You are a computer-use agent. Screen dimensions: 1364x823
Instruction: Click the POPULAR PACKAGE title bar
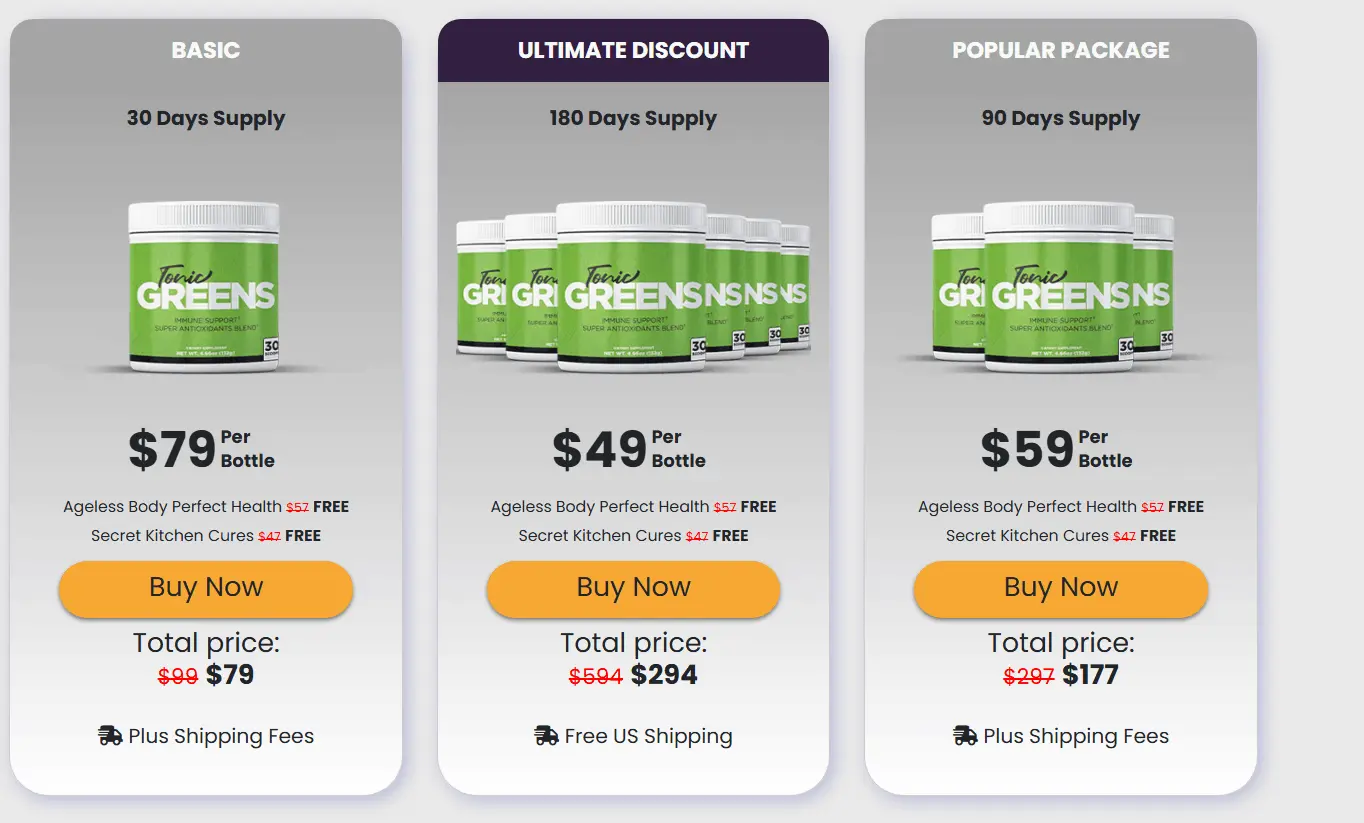pyautogui.click(x=1060, y=49)
